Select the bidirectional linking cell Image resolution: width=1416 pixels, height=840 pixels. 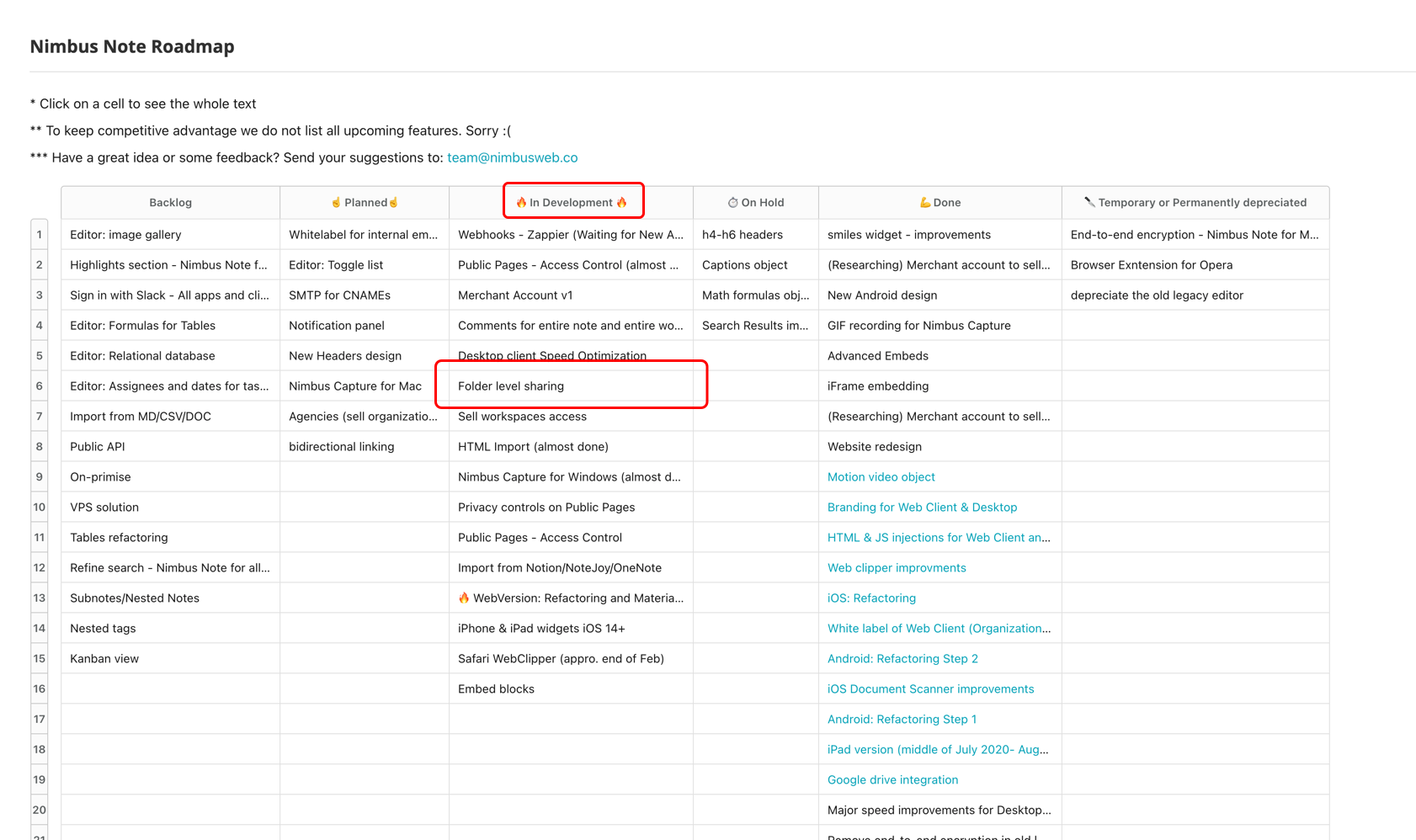coord(365,447)
